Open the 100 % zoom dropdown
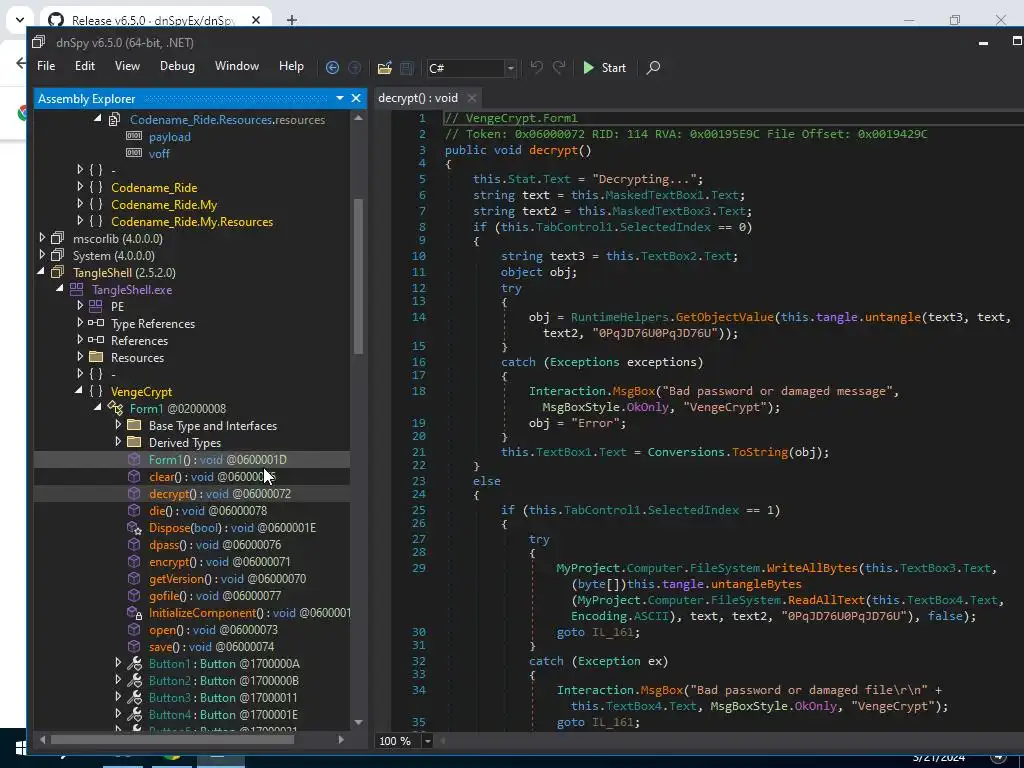The width and height of the screenshot is (1024, 768). click(x=428, y=741)
